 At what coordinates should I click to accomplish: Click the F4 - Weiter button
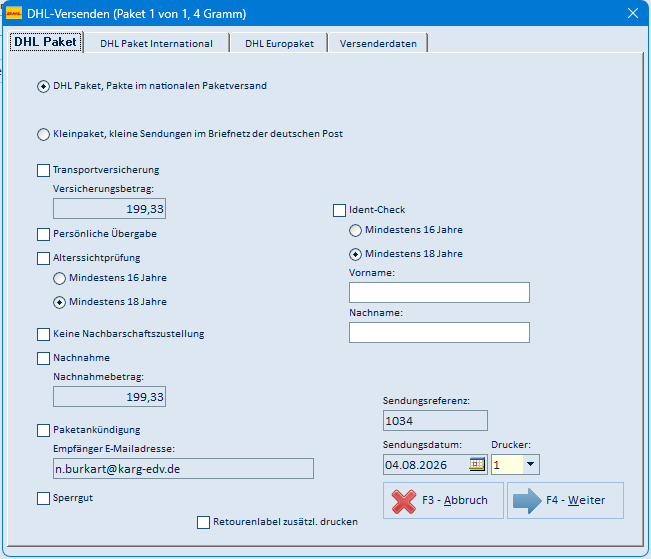tap(565, 500)
